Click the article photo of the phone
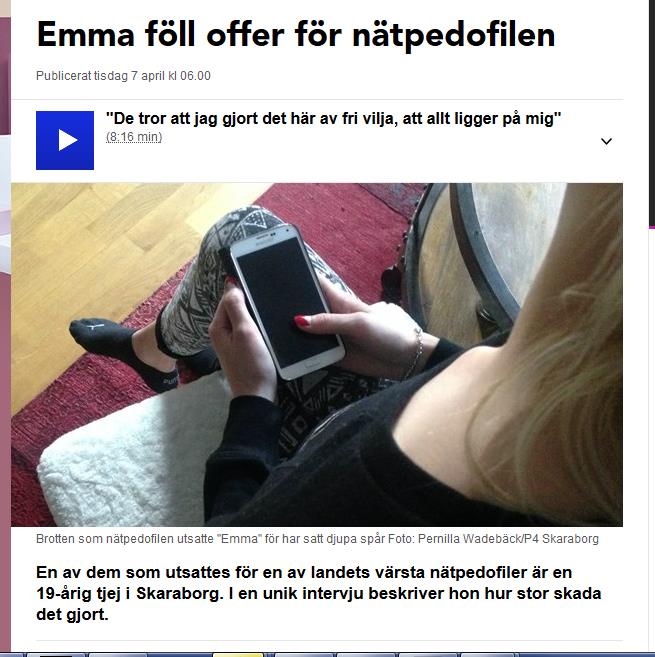This screenshot has width=655, height=657. [x=317, y=354]
